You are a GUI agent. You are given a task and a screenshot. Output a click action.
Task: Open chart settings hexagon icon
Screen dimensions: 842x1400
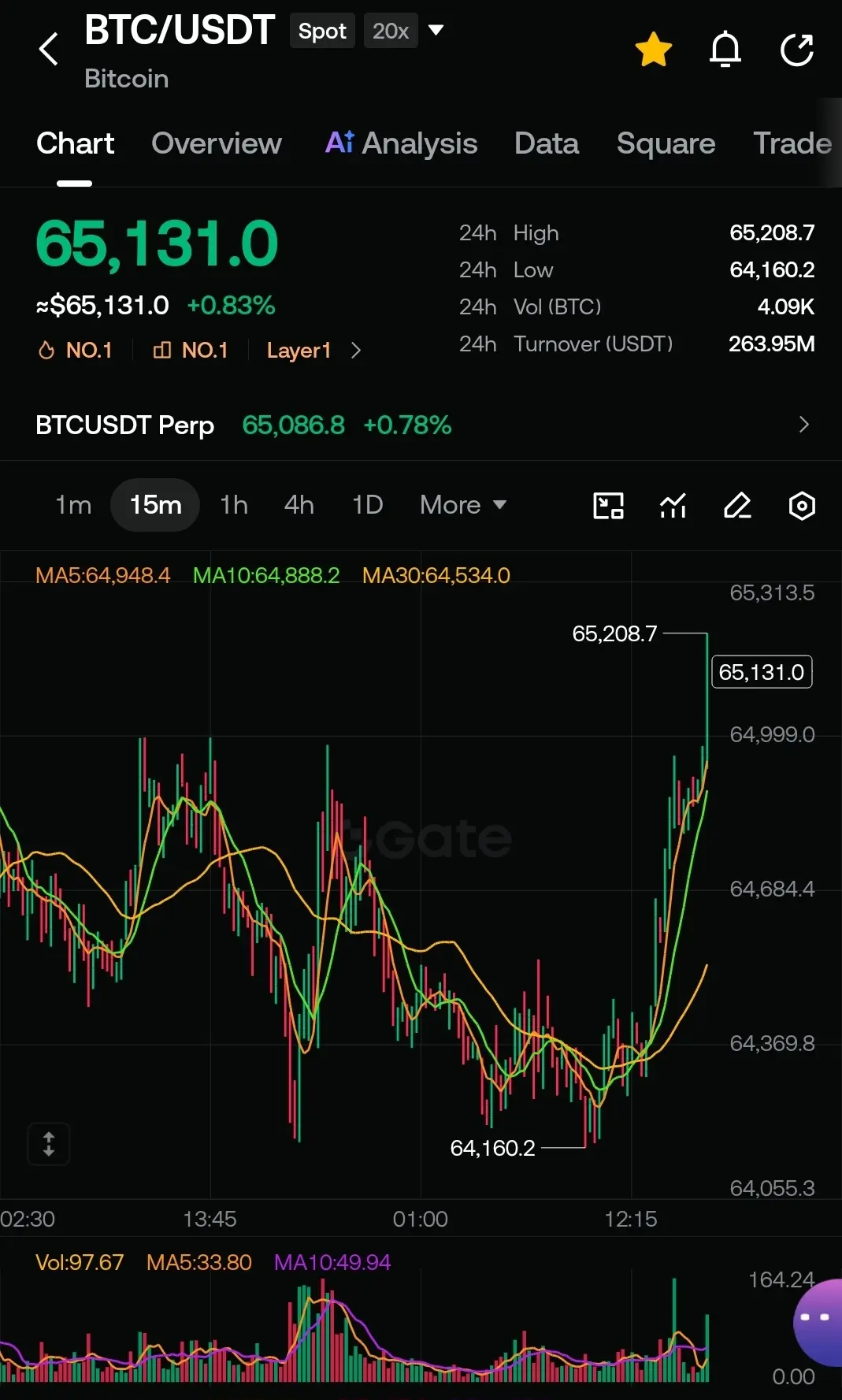click(x=802, y=506)
